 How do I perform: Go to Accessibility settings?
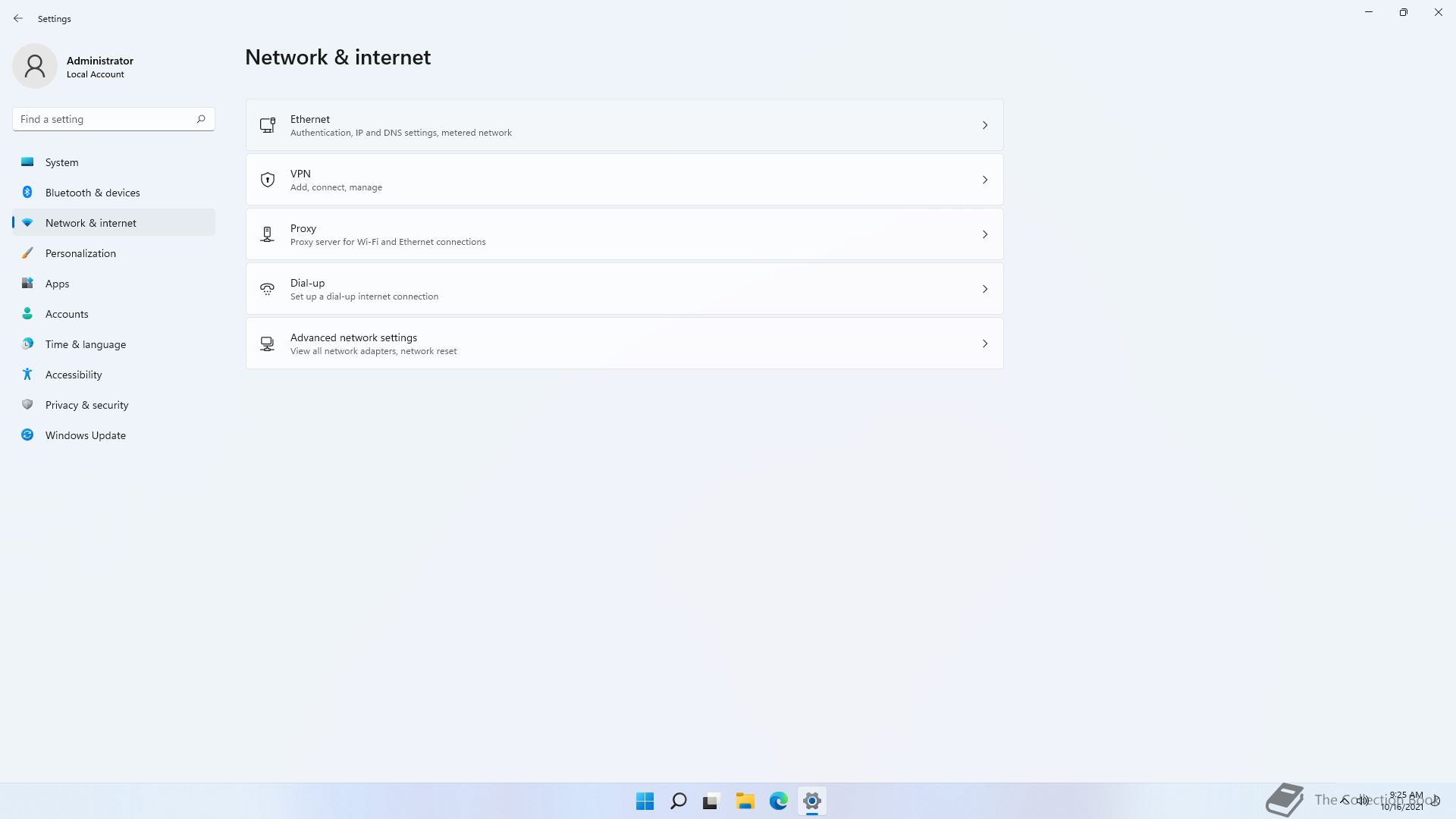pyautogui.click(x=114, y=375)
